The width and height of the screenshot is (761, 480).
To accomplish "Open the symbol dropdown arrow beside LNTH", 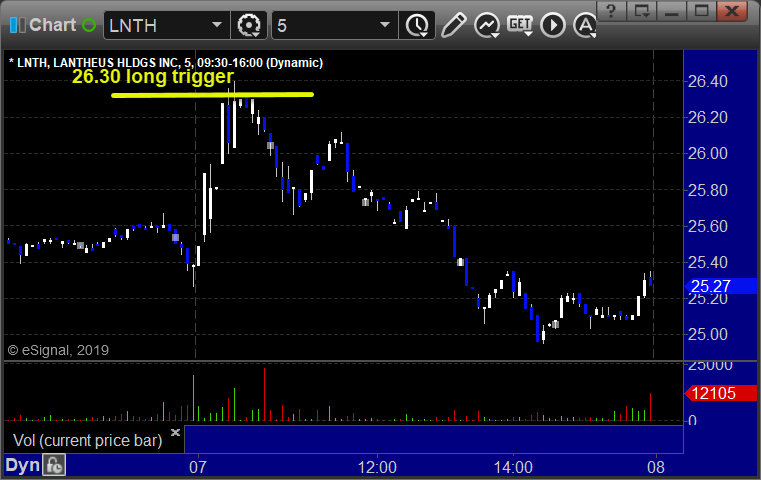I will [x=217, y=25].
